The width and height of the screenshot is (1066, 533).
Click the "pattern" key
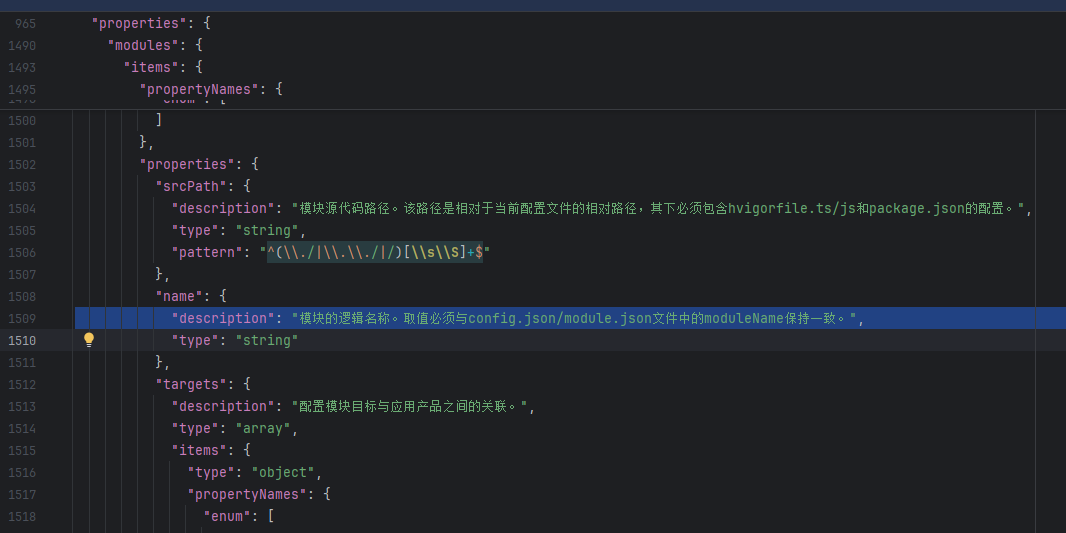(210, 252)
